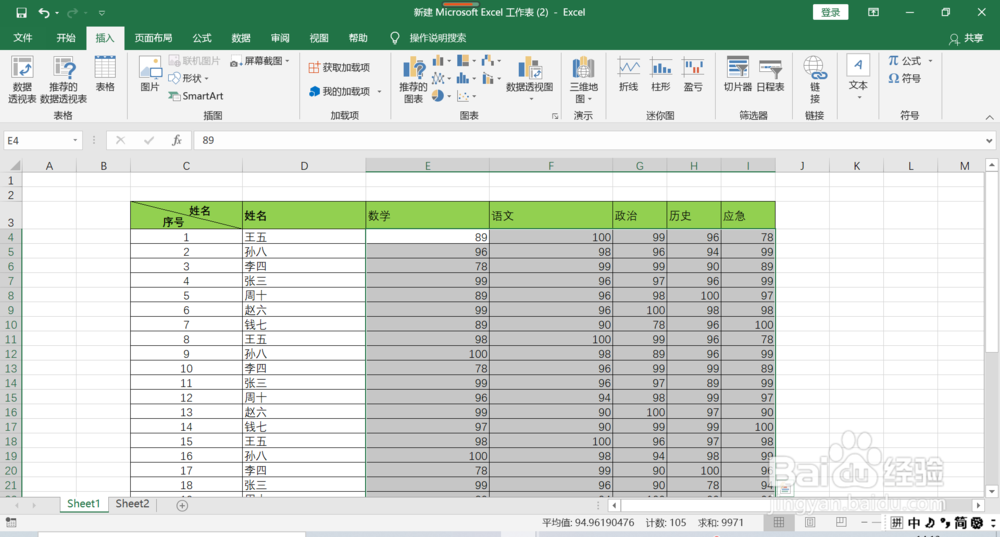
Task: Open Ribbon Display Options button
Action: (x=873, y=12)
